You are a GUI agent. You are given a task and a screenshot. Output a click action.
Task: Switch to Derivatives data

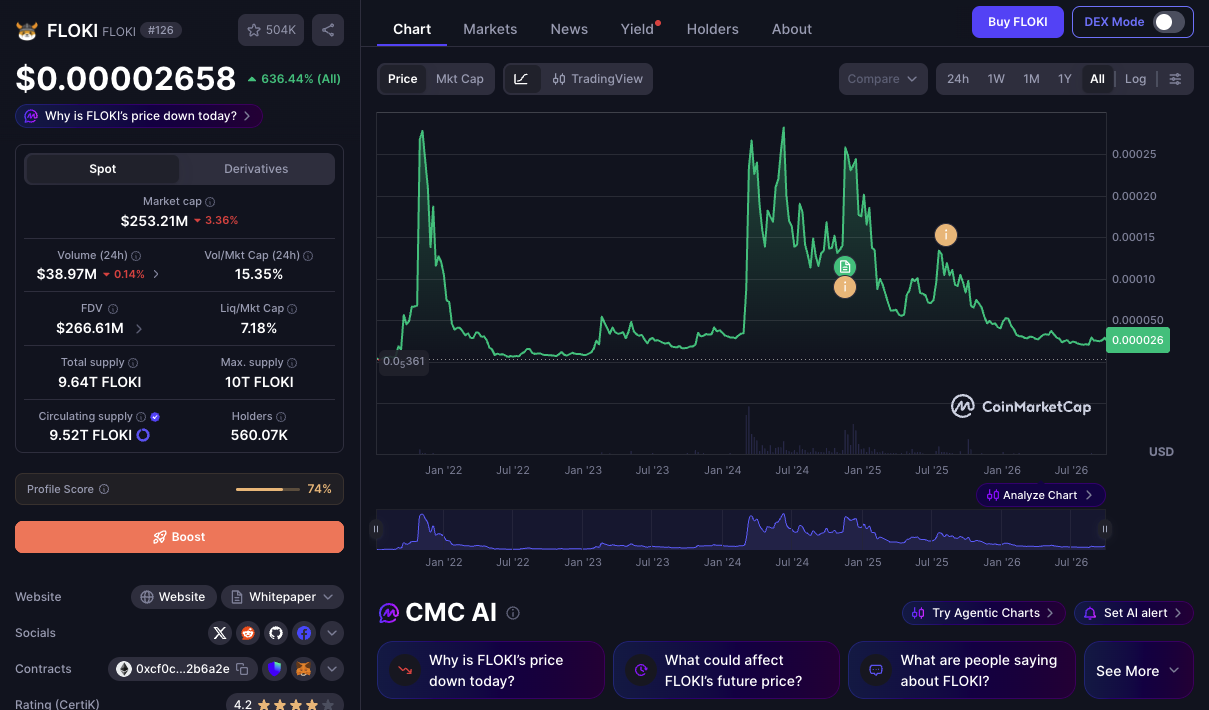tap(256, 169)
